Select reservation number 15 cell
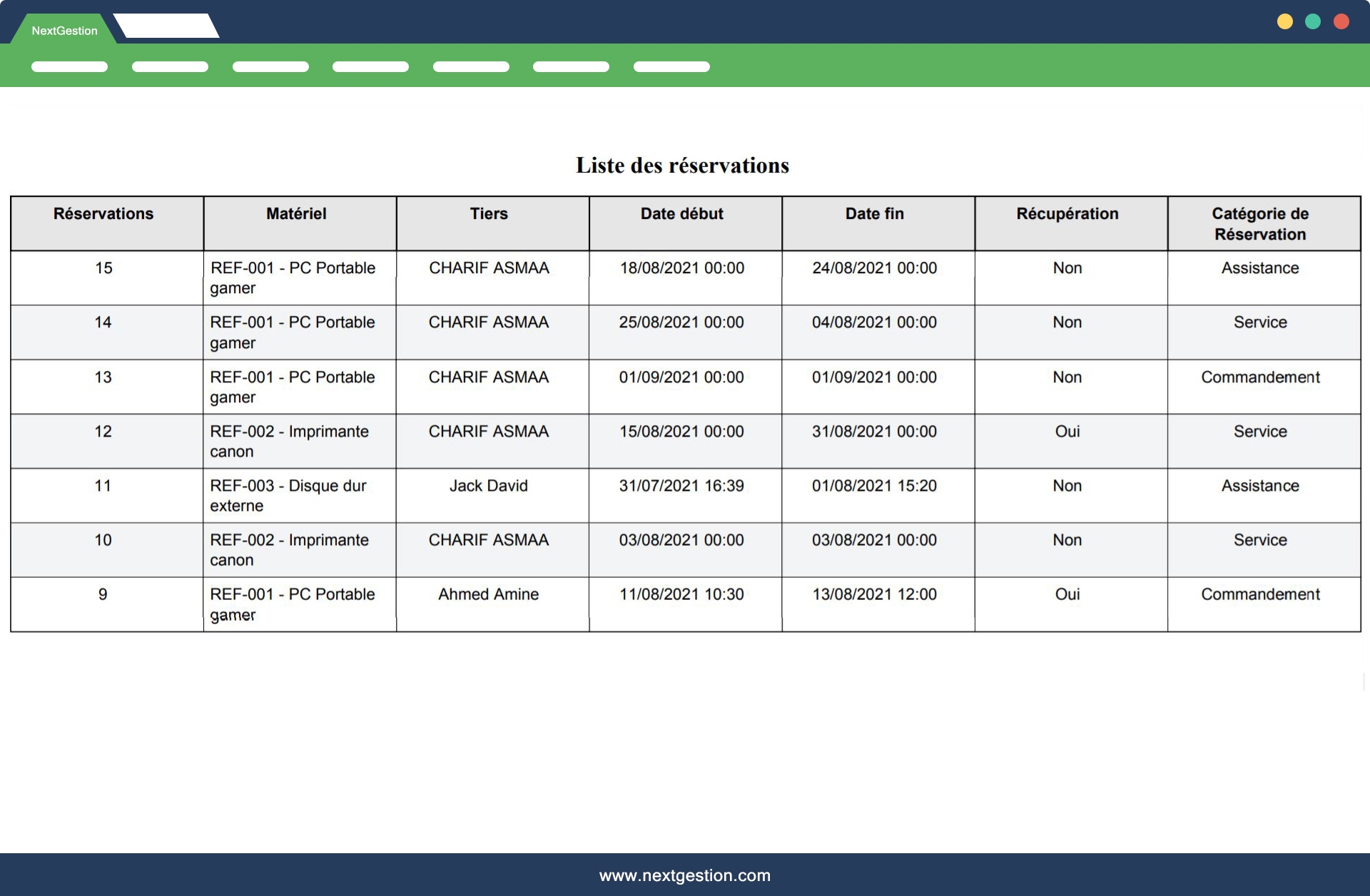The height and width of the screenshot is (896, 1370). tap(103, 268)
